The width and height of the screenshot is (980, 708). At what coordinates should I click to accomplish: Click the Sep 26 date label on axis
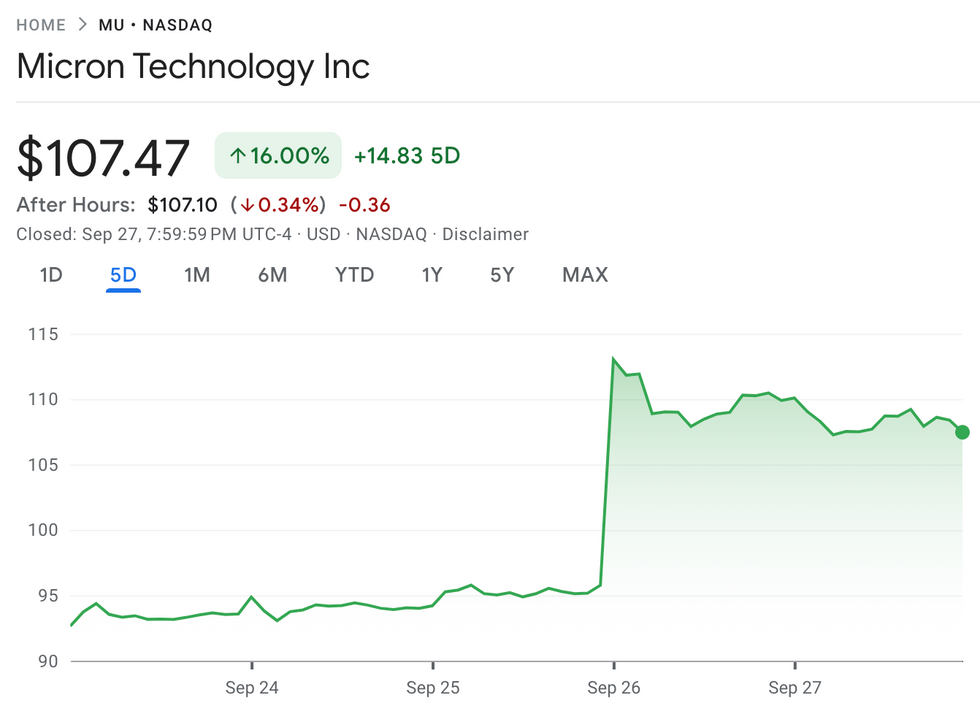pos(616,688)
